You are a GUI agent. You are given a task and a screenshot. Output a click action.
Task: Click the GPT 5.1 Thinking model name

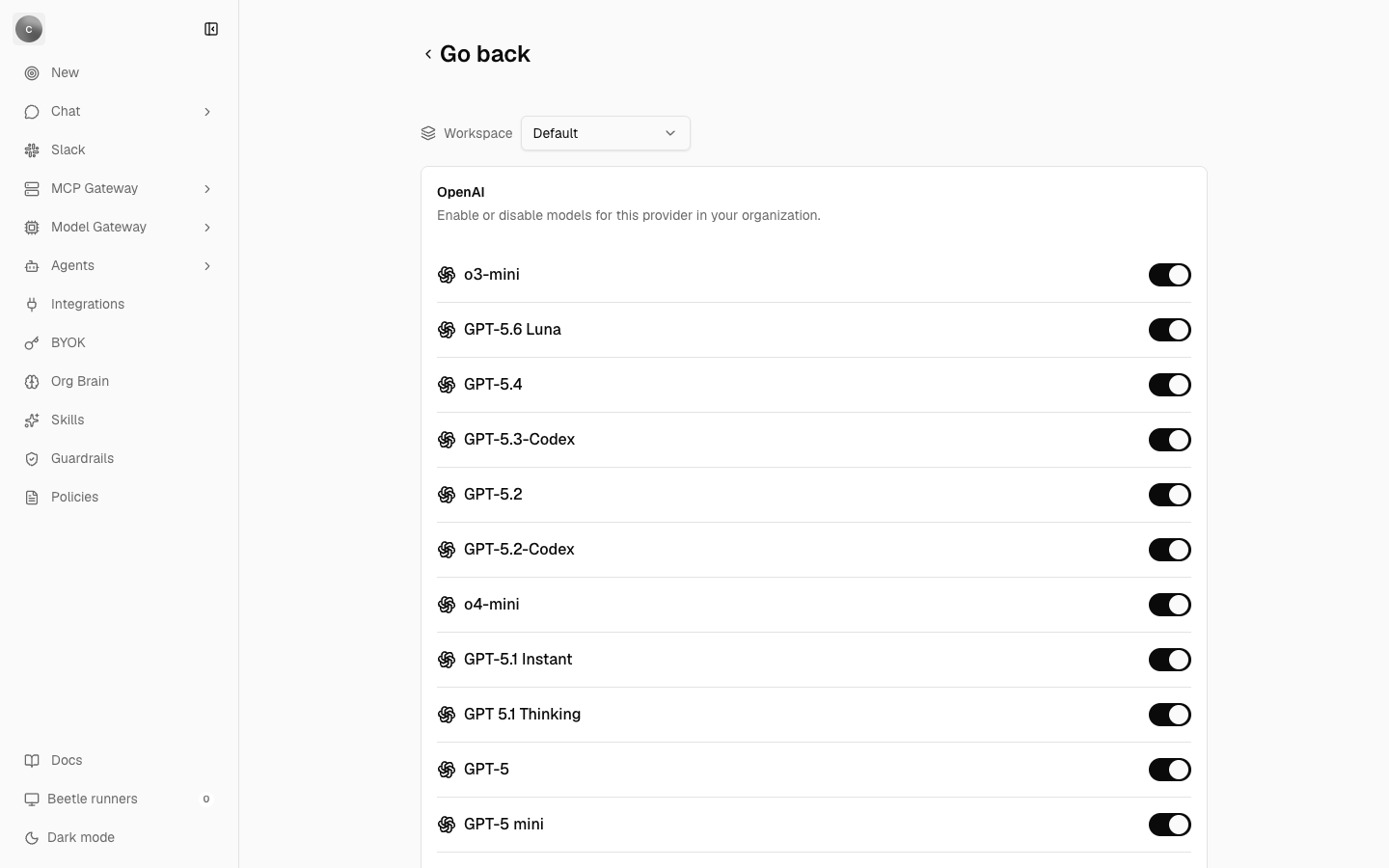522,715
